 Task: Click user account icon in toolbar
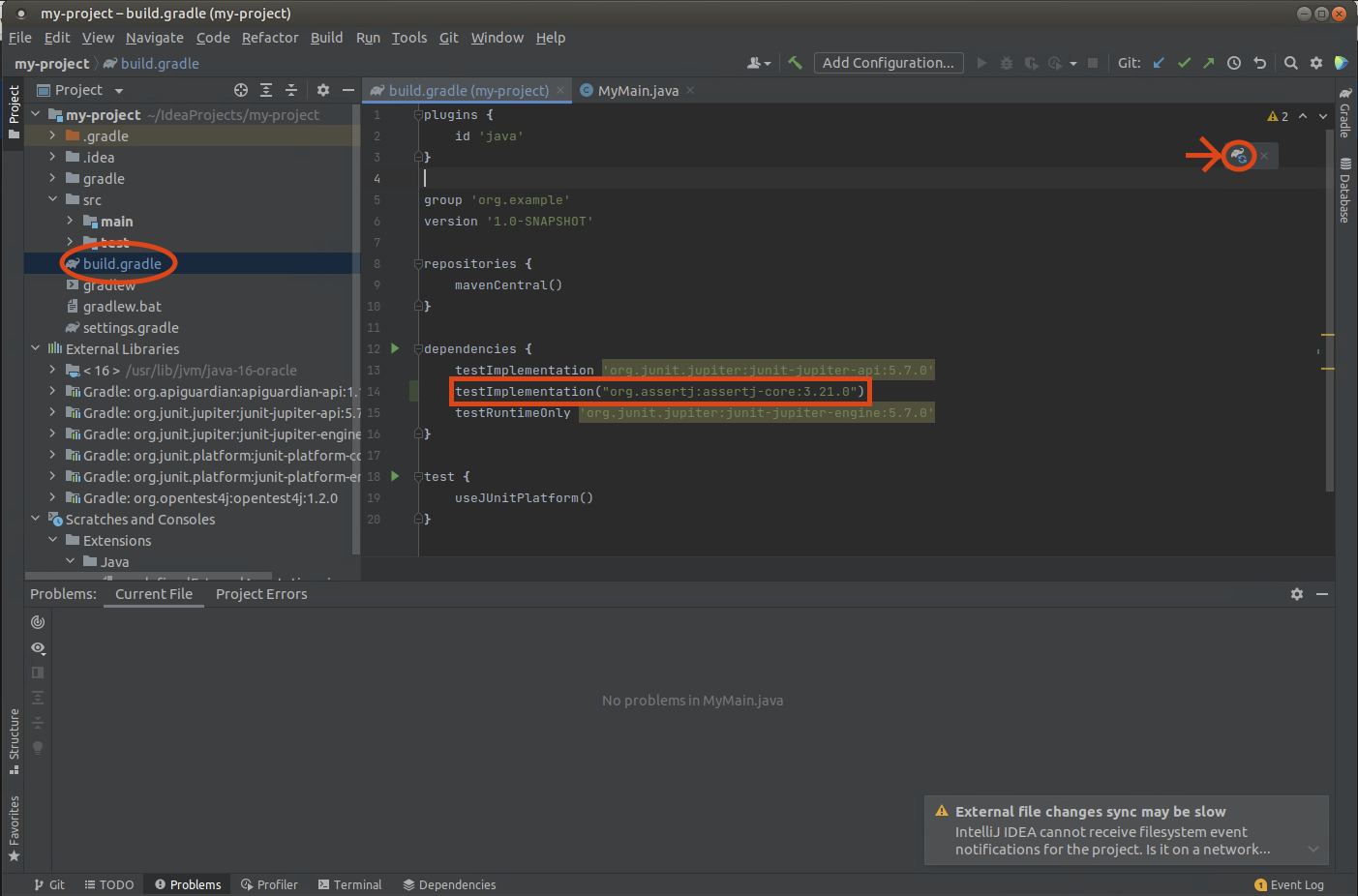click(x=759, y=63)
